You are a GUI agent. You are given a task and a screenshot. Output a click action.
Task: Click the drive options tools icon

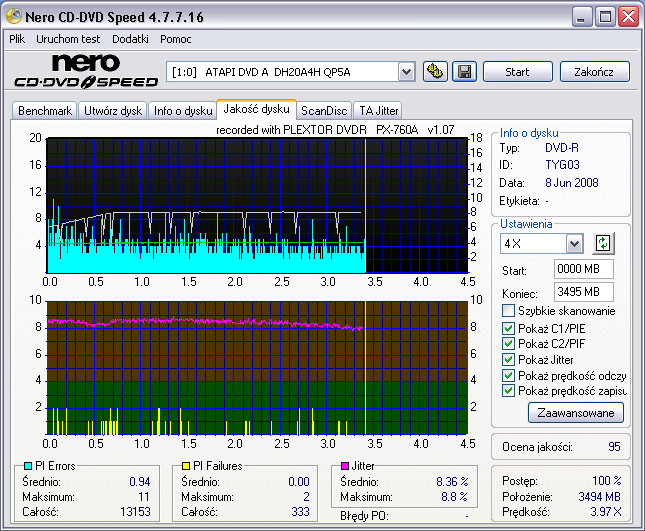(x=435, y=72)
